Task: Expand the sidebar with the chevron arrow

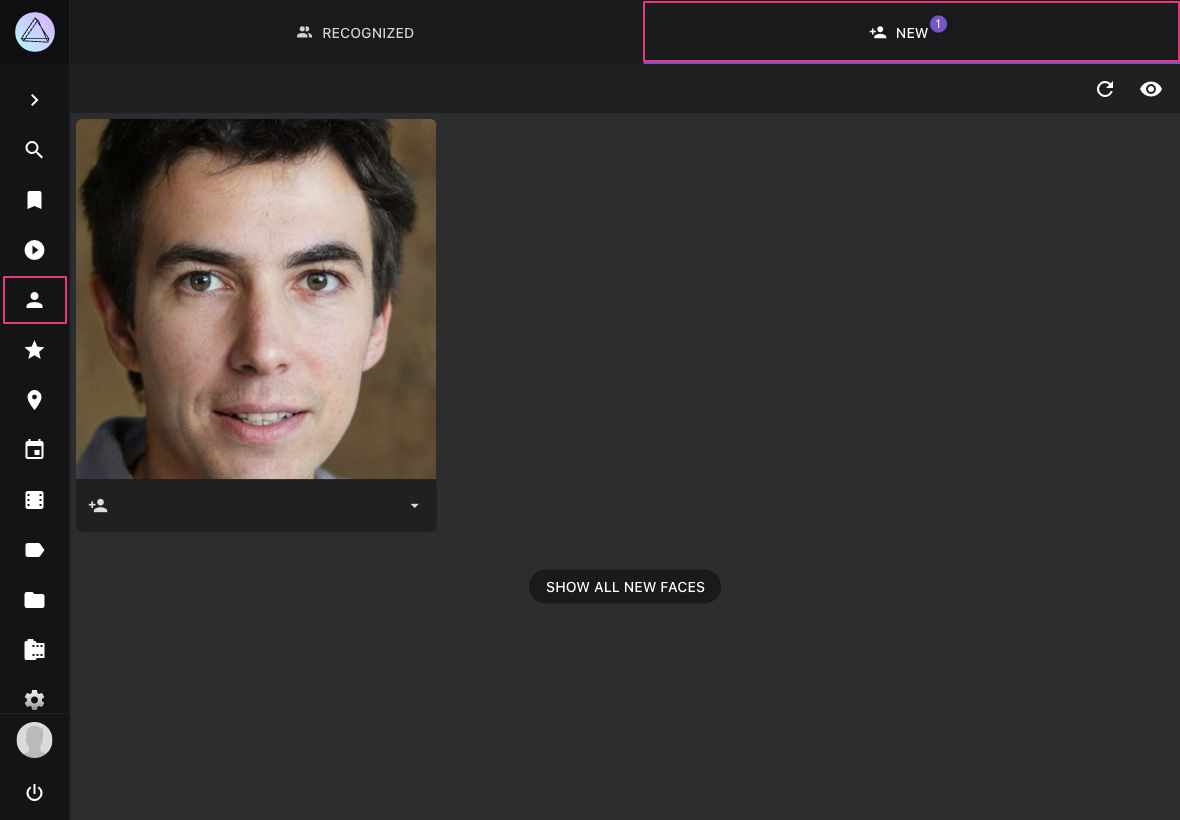Action: click(35, 100)
